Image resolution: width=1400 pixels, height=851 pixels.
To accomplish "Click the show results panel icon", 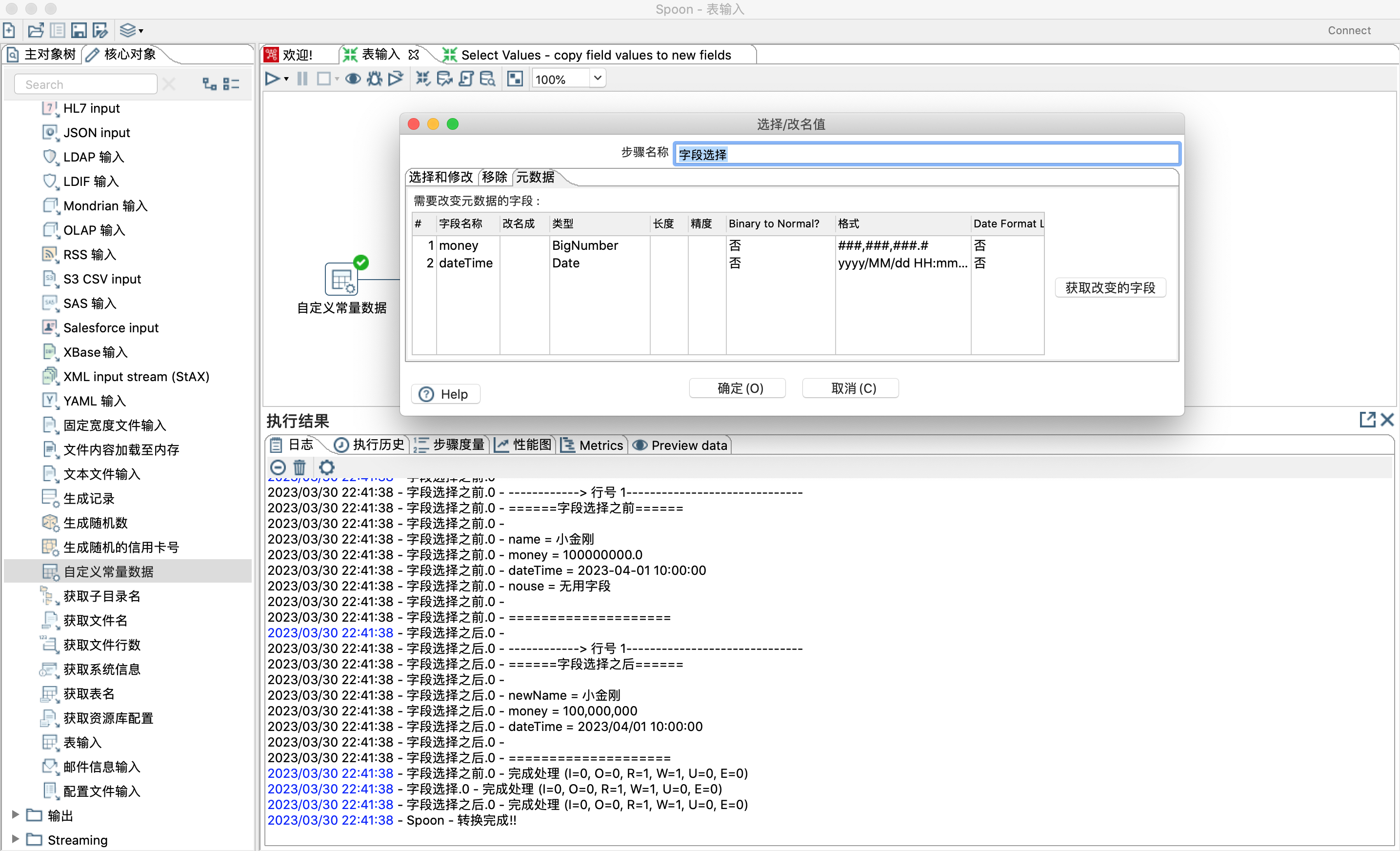I will tap(515, 79).
